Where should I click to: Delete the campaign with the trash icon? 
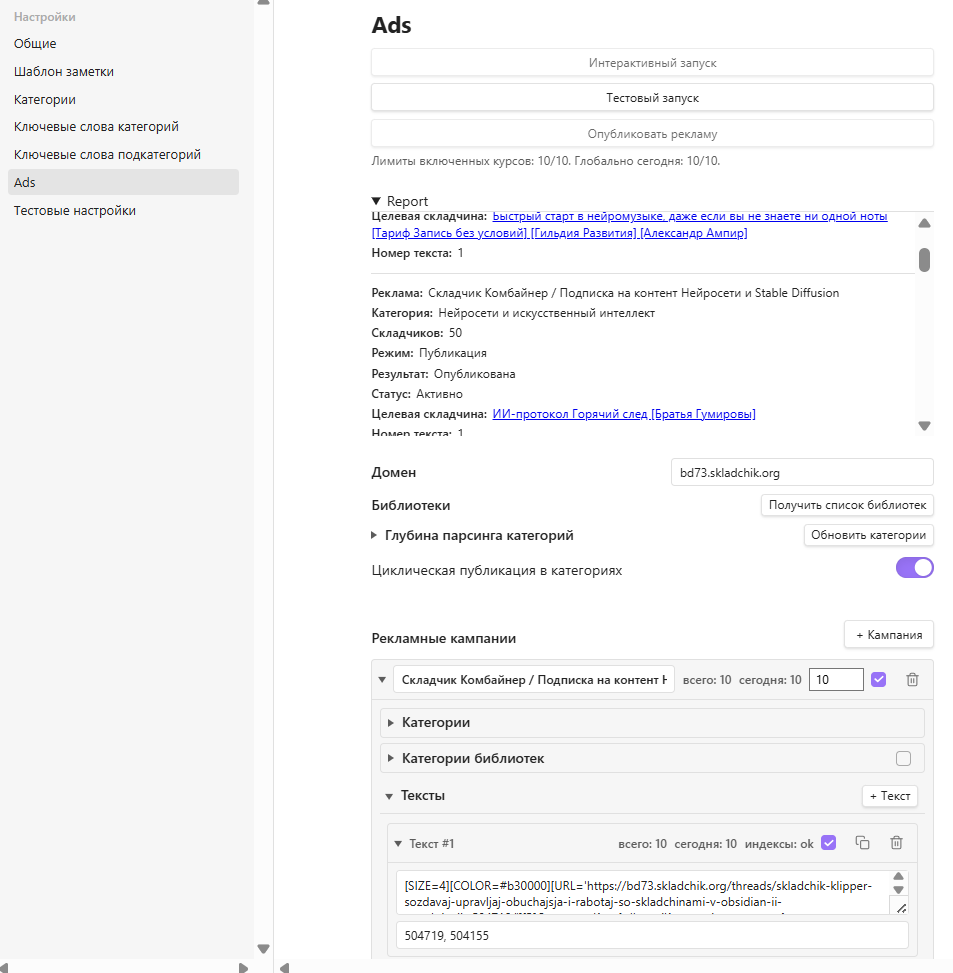(x=912, y=680)
